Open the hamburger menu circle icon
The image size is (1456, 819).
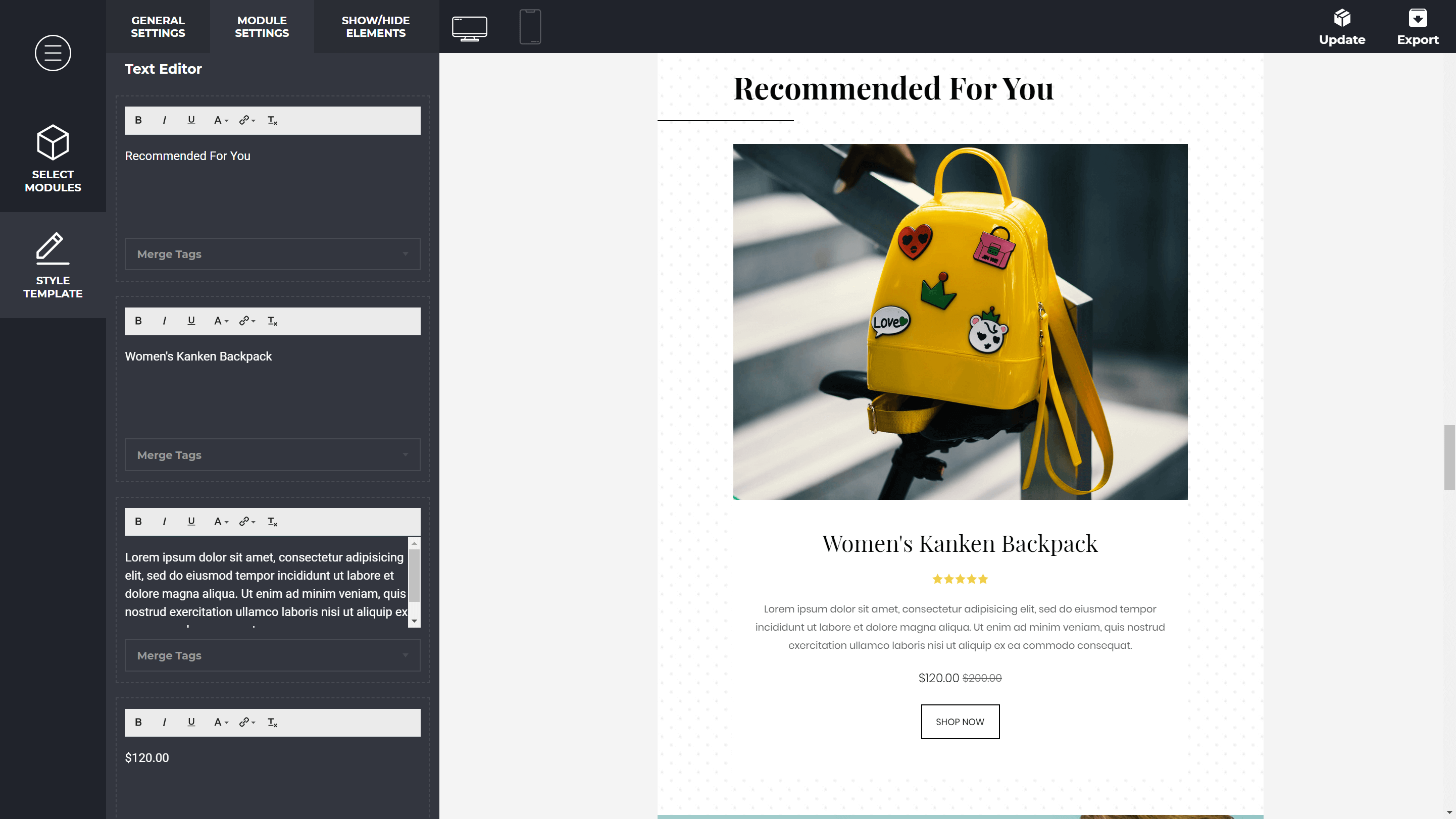click(53, 53)
